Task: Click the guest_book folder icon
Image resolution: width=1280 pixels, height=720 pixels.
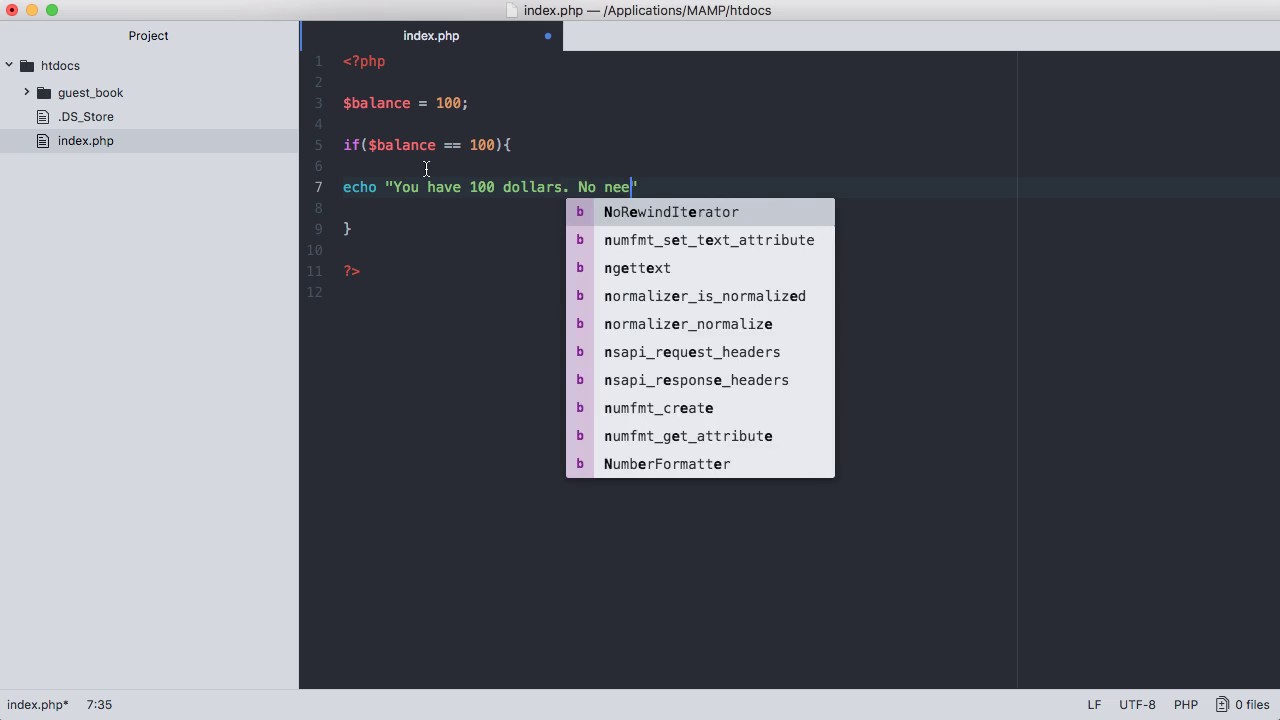Action: pyautogui.click(x=44, y=93)
